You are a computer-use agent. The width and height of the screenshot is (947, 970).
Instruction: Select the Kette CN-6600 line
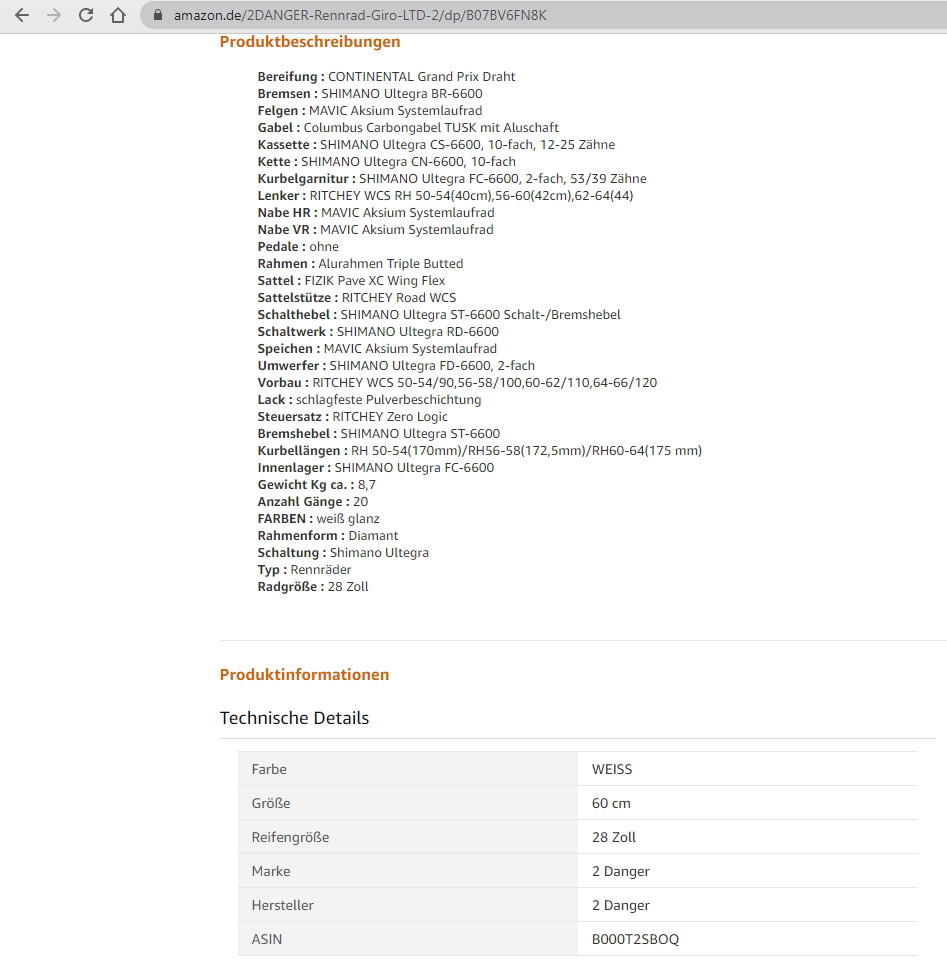click(387, 161)
